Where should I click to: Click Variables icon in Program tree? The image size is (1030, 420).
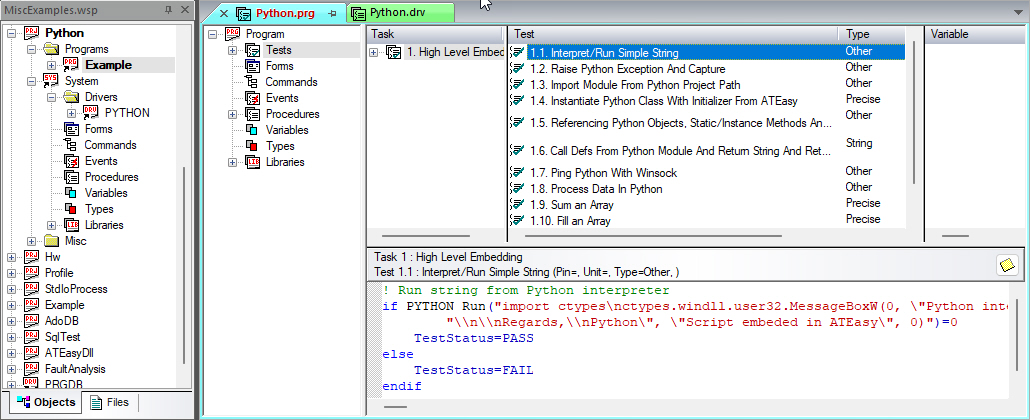[253, 130]
